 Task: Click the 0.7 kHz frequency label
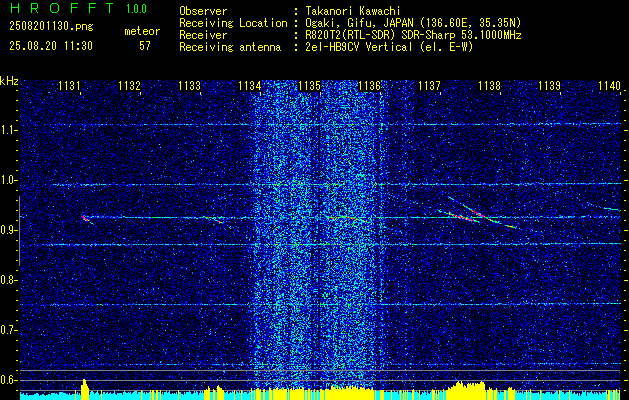click(8, 330)
